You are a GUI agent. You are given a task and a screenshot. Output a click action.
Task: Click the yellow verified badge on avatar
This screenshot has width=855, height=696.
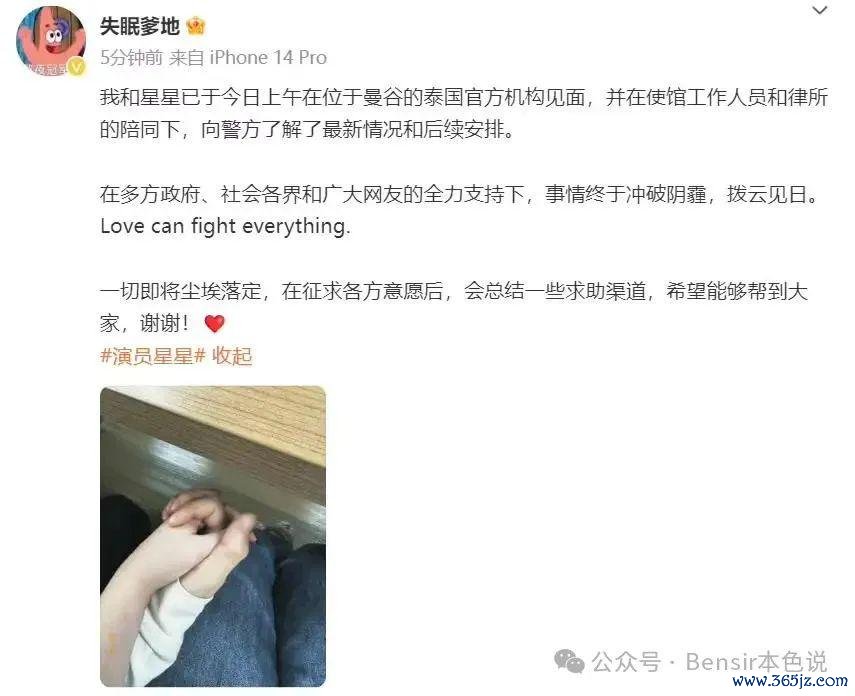(x=77, y=67)
